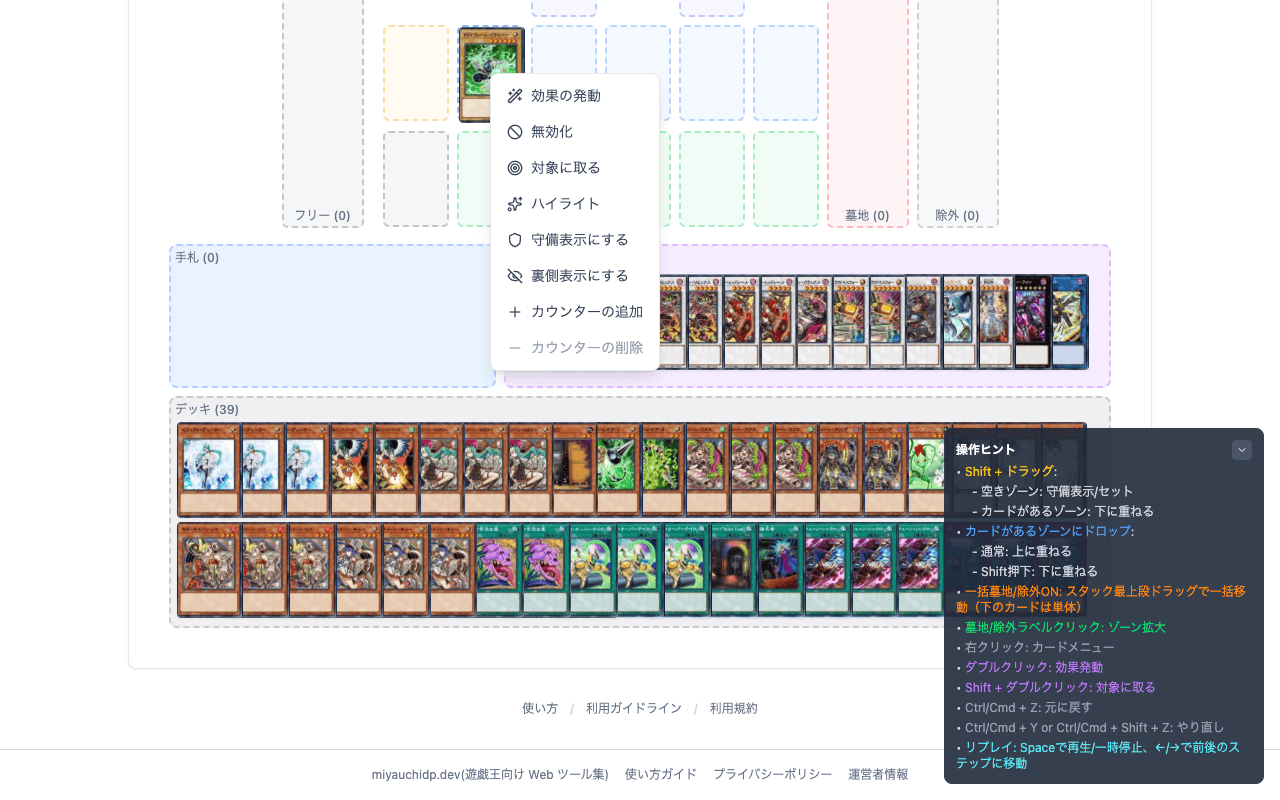The height and width of the screenshot is (800, 1280).
Task: Click the Shift + ダブルクリック: 対象に取る hint
Action: pyautogui.click(x=1060, y=687)
